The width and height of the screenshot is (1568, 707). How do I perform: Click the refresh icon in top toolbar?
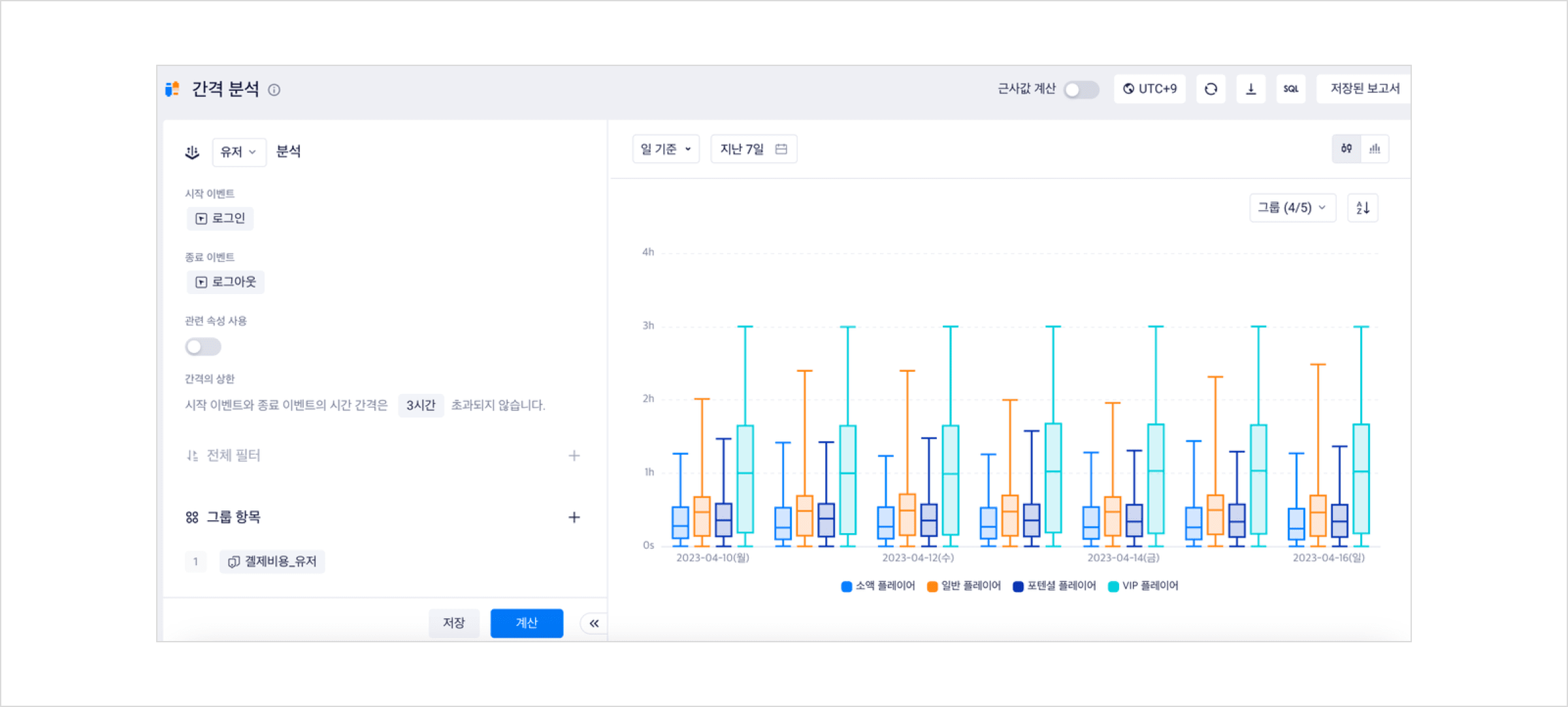pos(1211,89)
